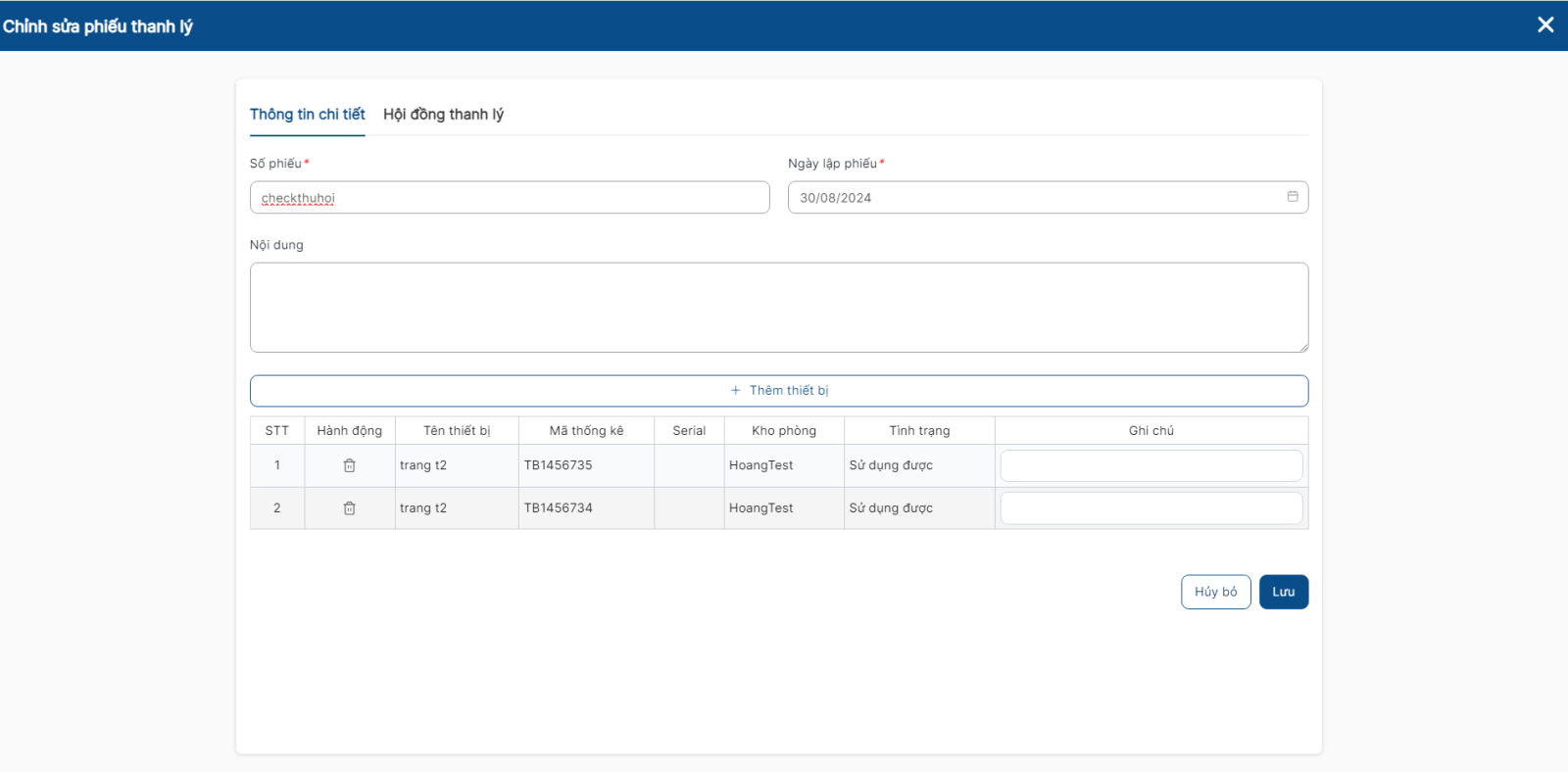Focus the Ghi chú input in row 1
Screen dimensions: 1568x772
pos(1151,466)
